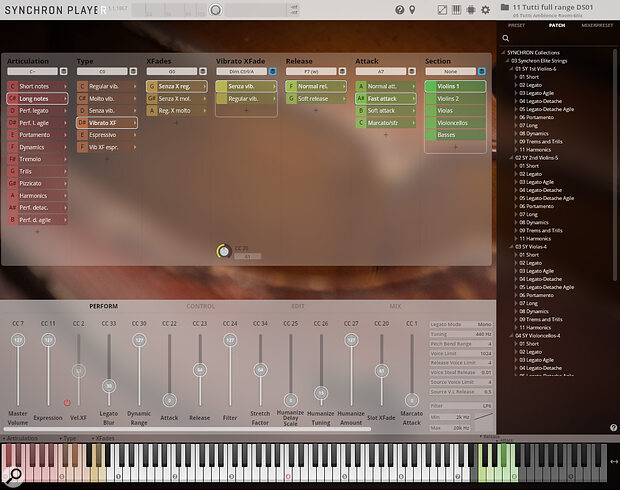Screen dimensions: 620x490
Task: Open the Filter type LP6 dropdown
Action: (461, 406)
